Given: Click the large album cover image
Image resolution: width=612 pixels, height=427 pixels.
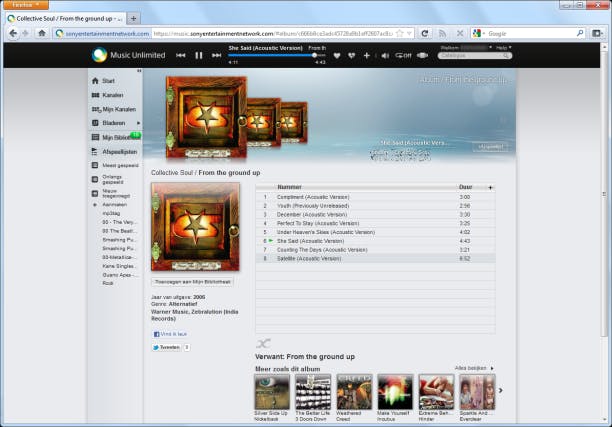Looking at the screenshot, I should tap(196, 227).
